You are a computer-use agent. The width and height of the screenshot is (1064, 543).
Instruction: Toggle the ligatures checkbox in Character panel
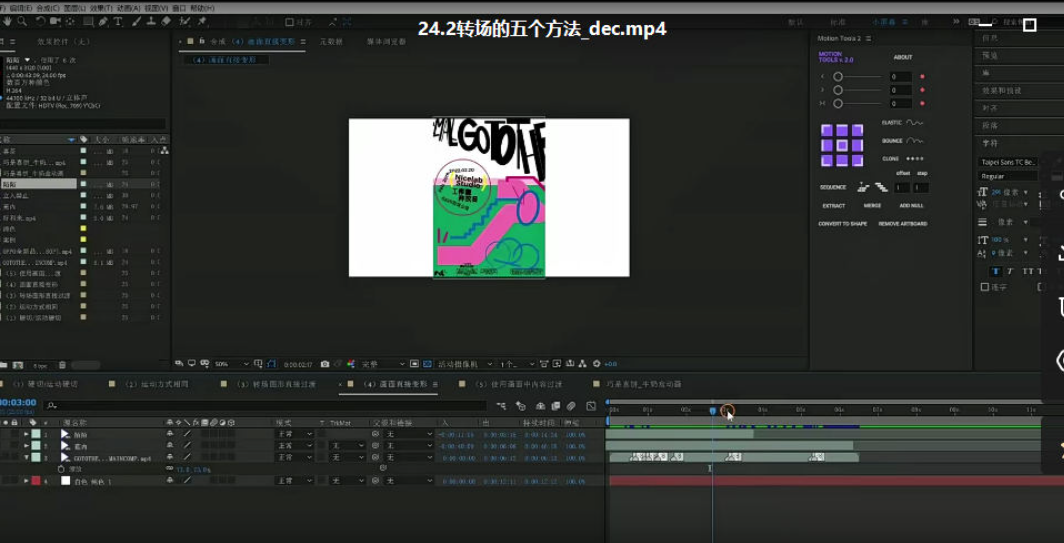[x=985, y=287]
